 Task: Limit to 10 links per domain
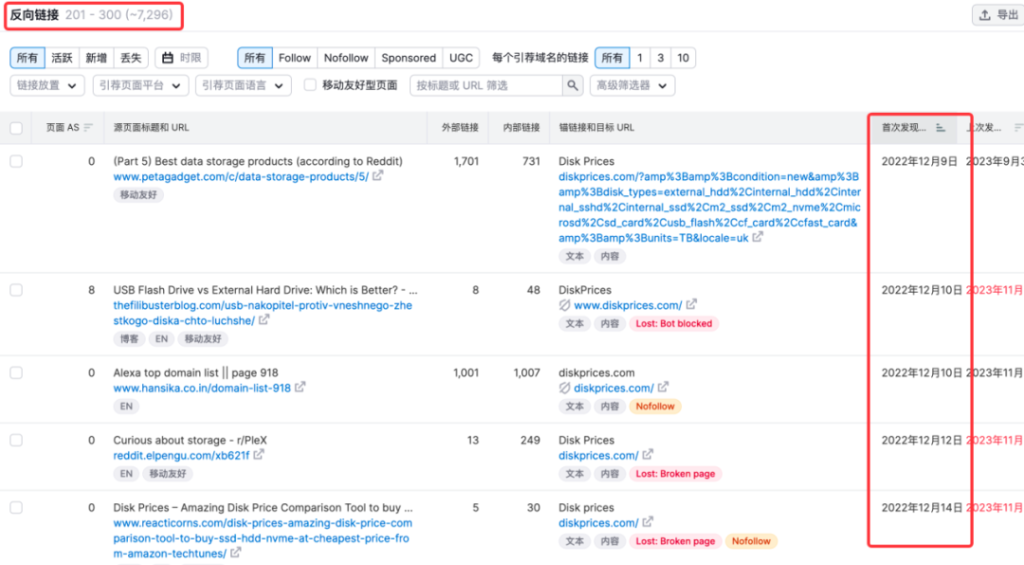pyautogui.click(x=683, y=58)
